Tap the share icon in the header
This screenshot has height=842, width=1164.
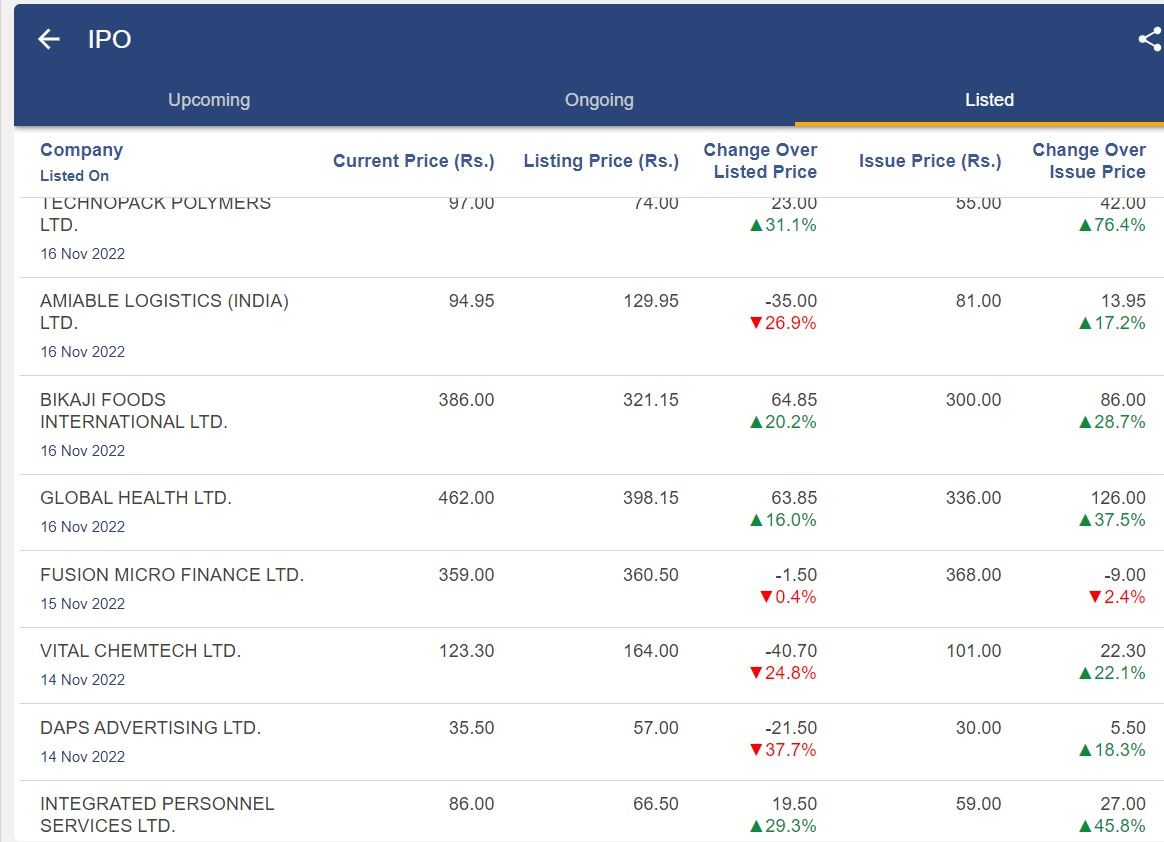1150,39
